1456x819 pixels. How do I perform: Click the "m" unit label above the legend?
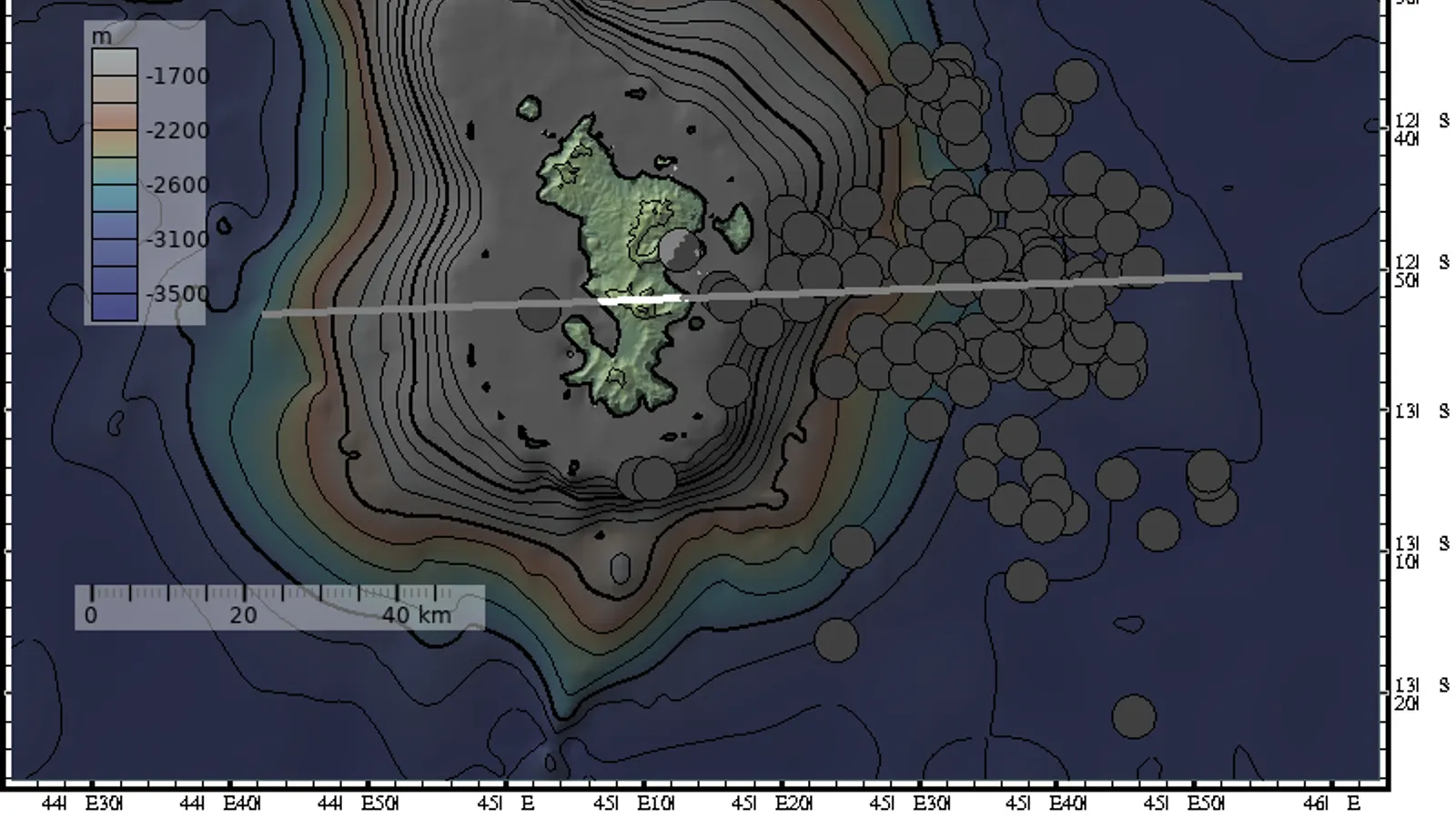(102, 37)
